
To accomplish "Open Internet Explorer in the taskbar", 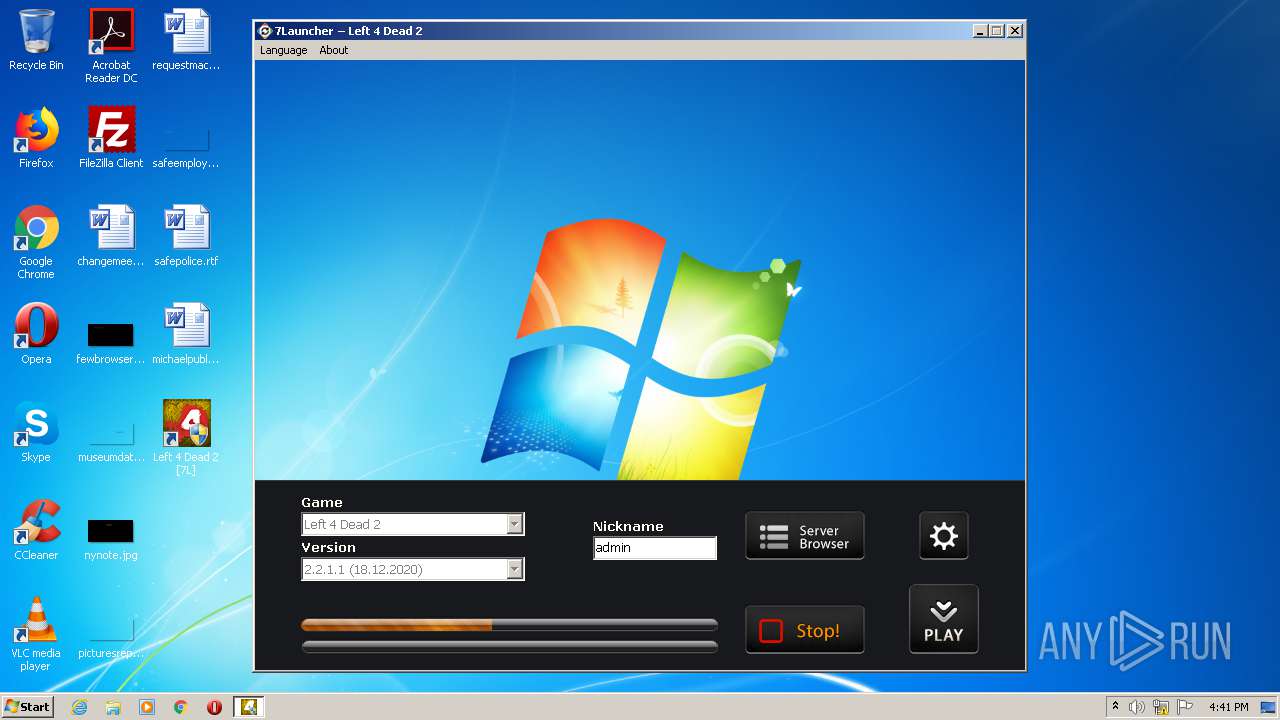I will 79,707.
